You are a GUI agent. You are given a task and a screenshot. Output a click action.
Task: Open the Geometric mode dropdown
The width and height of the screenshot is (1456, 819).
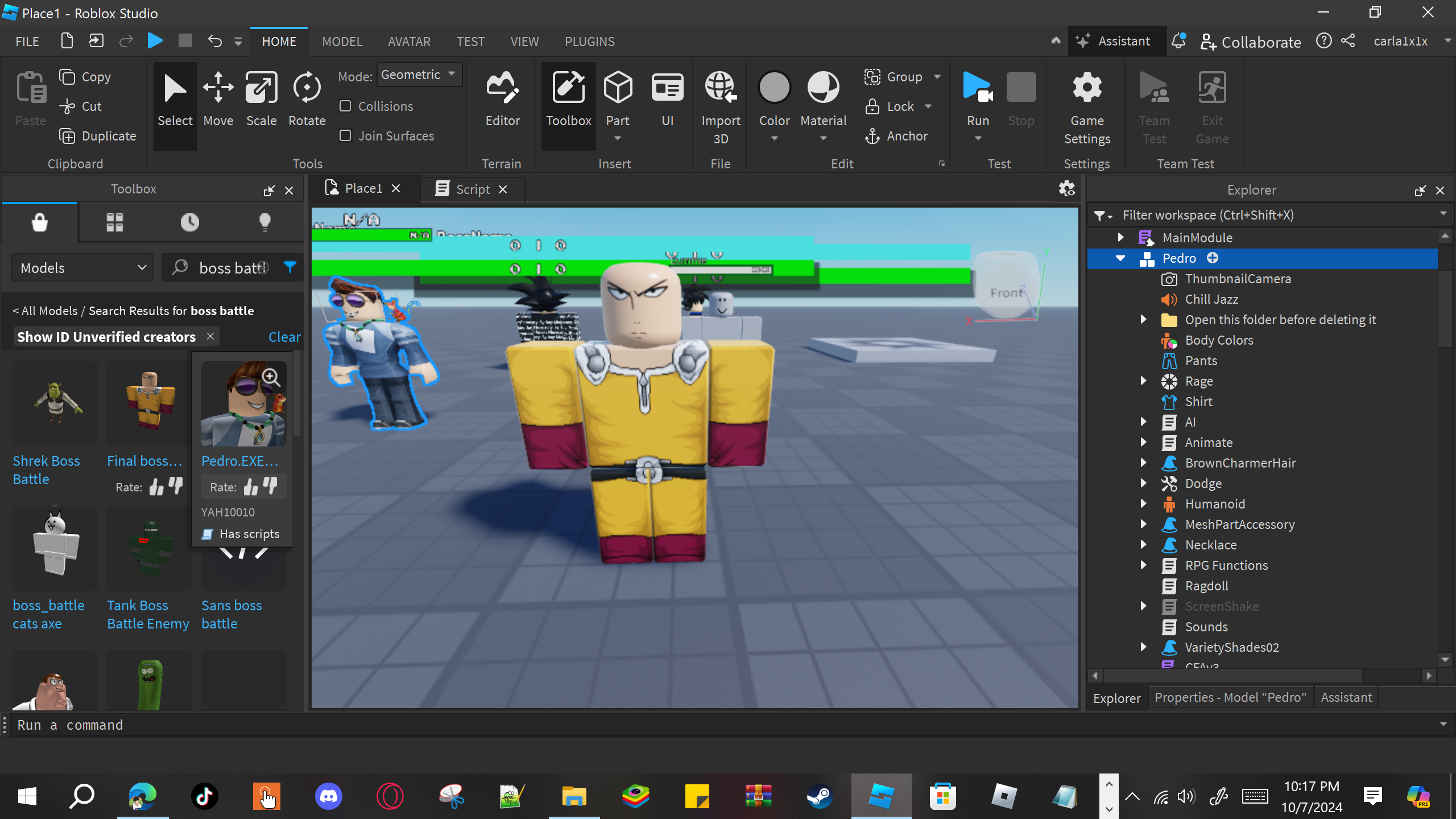click(x=419, y=75)
